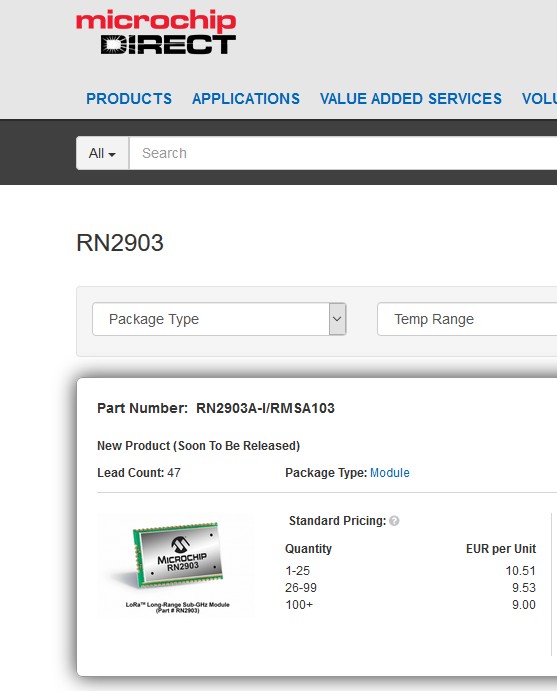Open the Temp Range dropdown

(x=467, y=319)
